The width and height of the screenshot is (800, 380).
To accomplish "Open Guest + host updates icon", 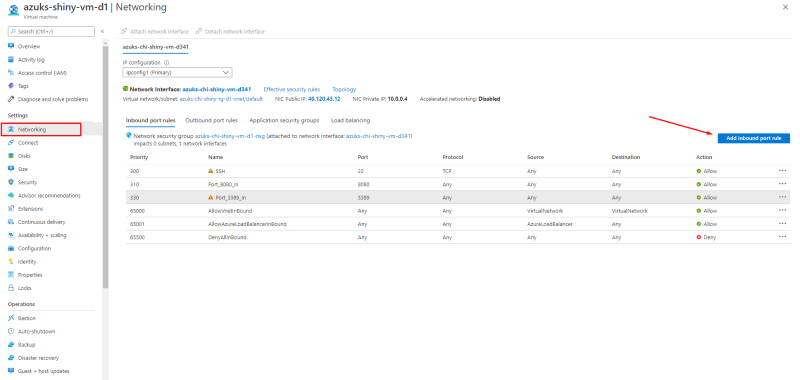I will click(11, 371).
